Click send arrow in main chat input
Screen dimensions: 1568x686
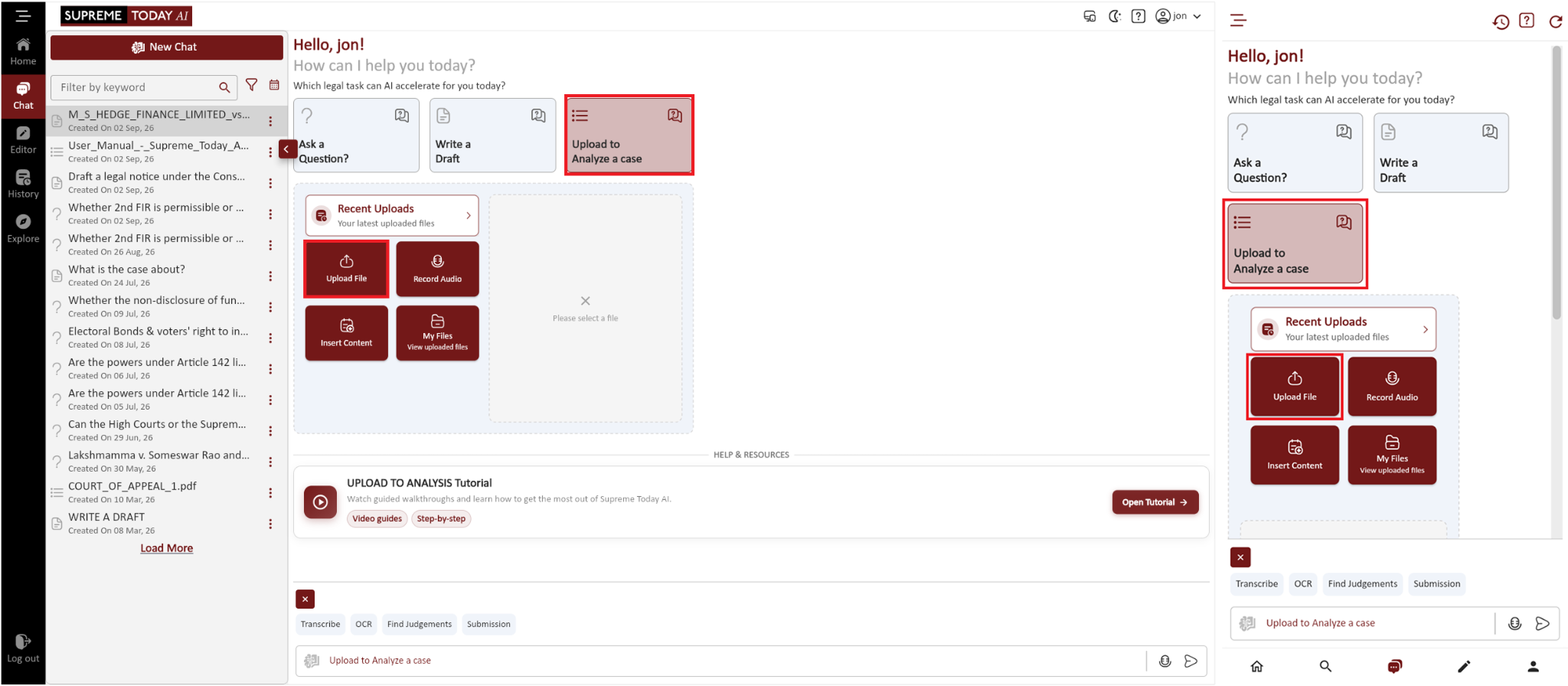(1191, 661)
